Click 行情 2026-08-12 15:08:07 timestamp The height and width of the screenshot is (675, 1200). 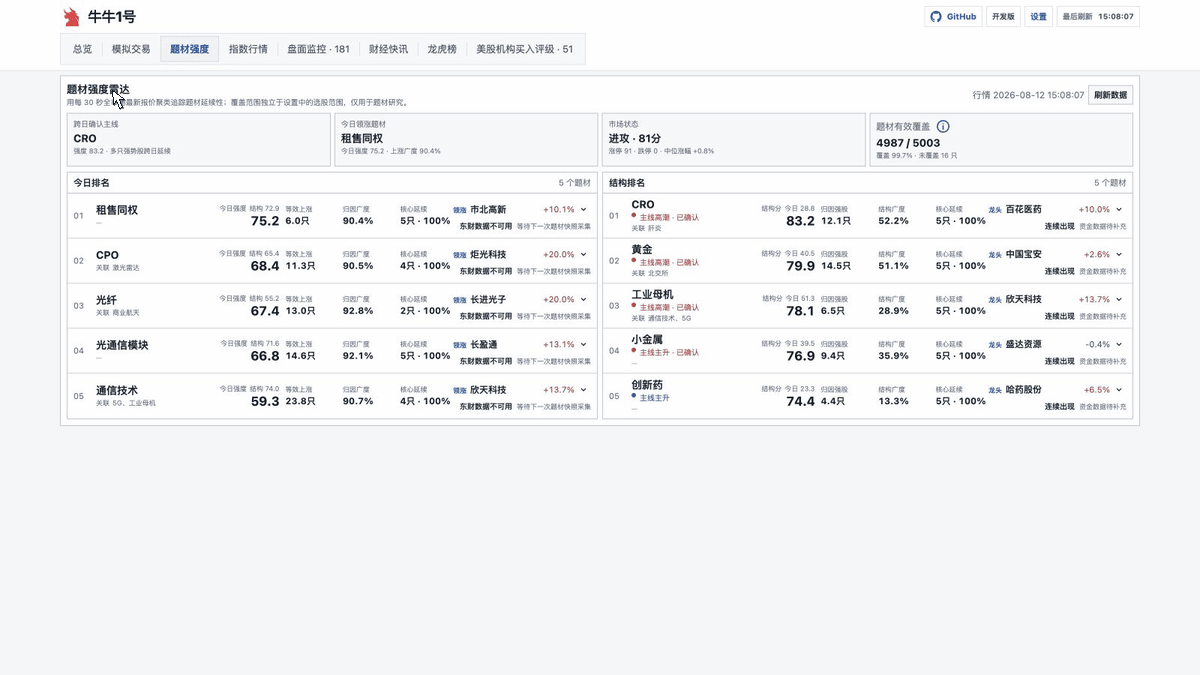coord(1029,95)
